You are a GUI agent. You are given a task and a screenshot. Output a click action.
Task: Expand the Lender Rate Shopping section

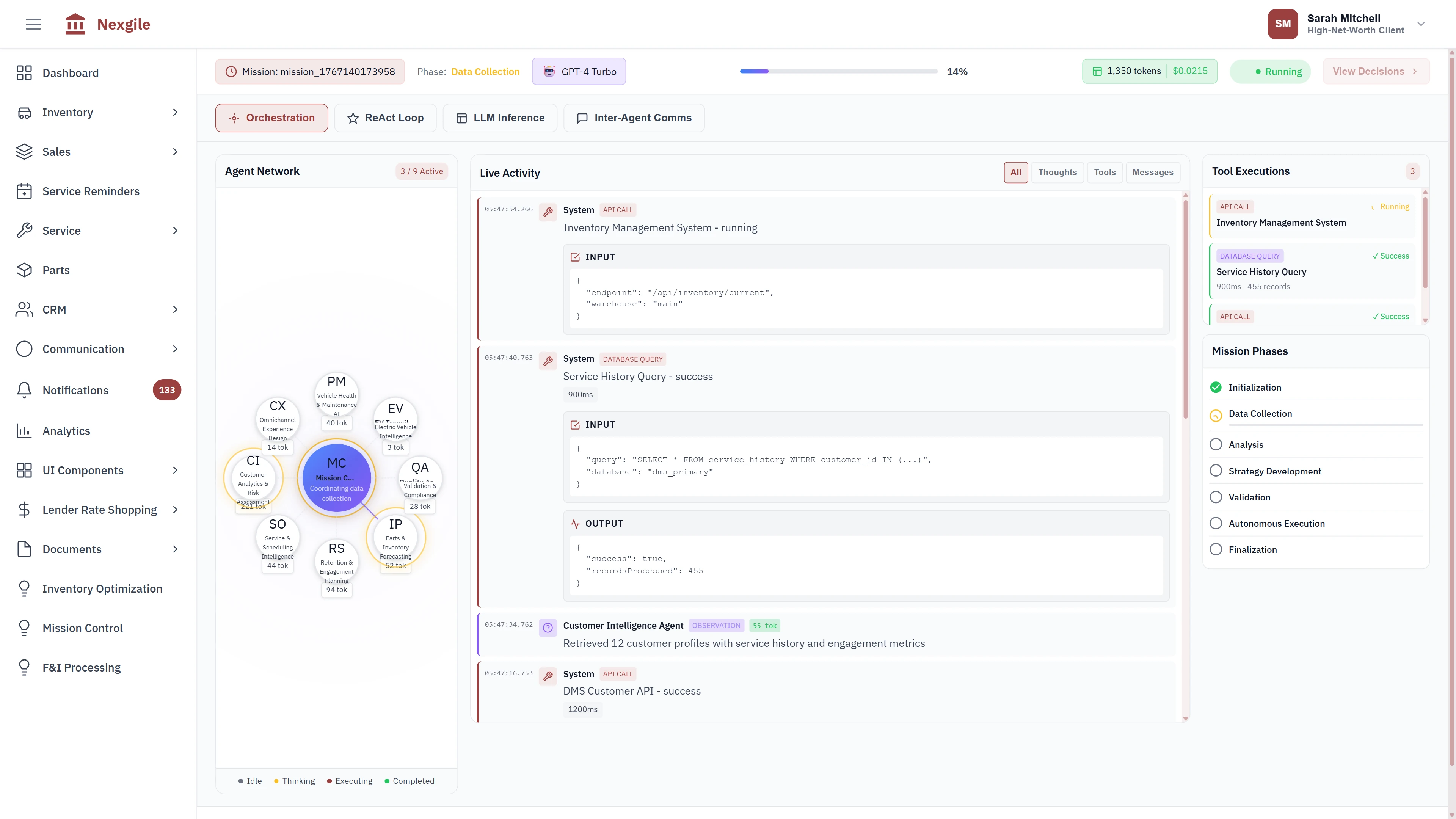coord(99,509)
